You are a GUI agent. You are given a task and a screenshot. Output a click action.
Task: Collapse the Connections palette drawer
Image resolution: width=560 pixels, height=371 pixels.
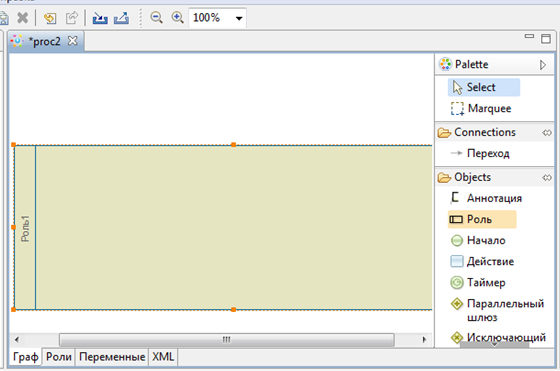[x=546, y=133]
